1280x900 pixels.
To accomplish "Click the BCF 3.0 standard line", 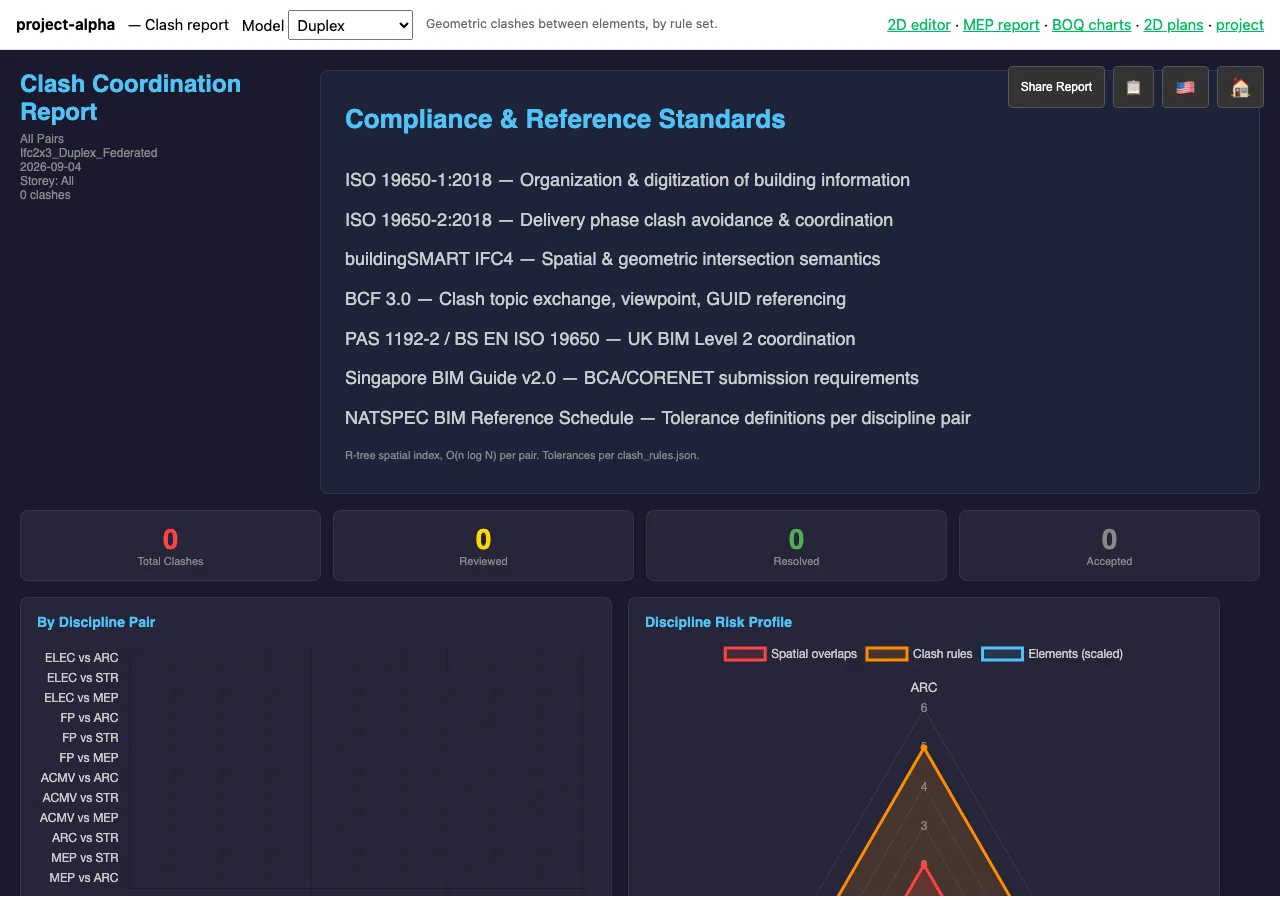I will tap(595, 299).
